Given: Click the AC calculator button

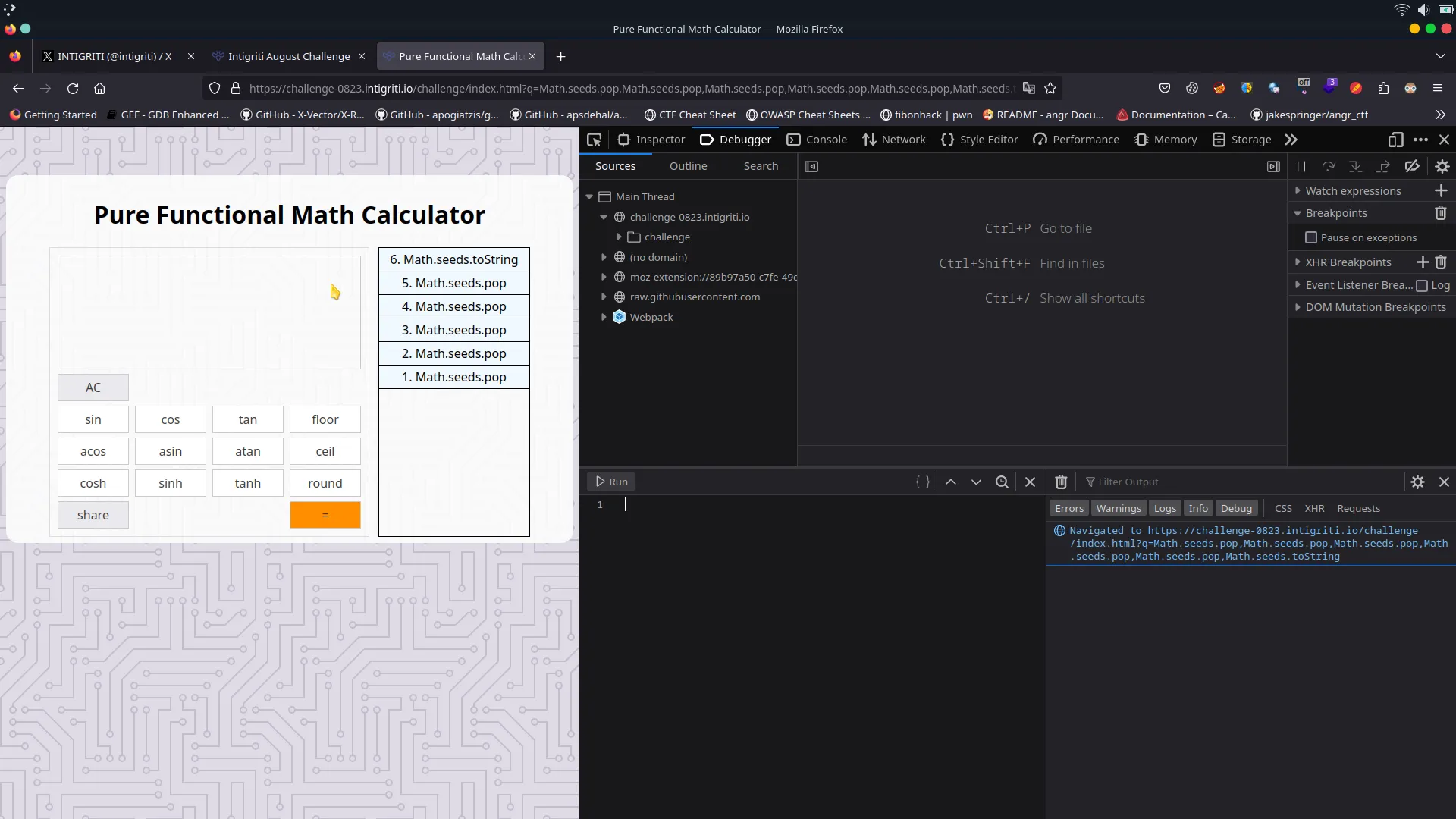Looking at the screenshot, I should 93,388.
